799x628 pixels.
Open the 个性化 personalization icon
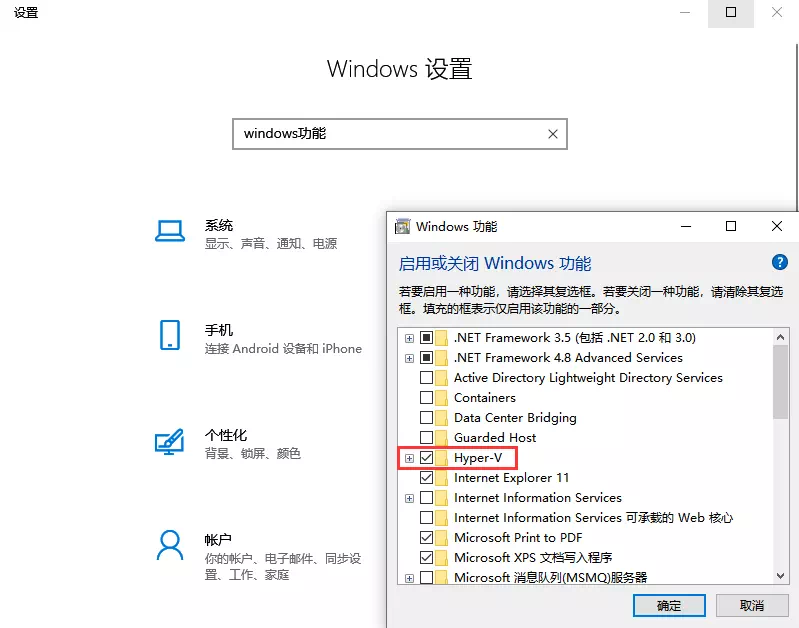pyautogui.click(x=169, y=441)
